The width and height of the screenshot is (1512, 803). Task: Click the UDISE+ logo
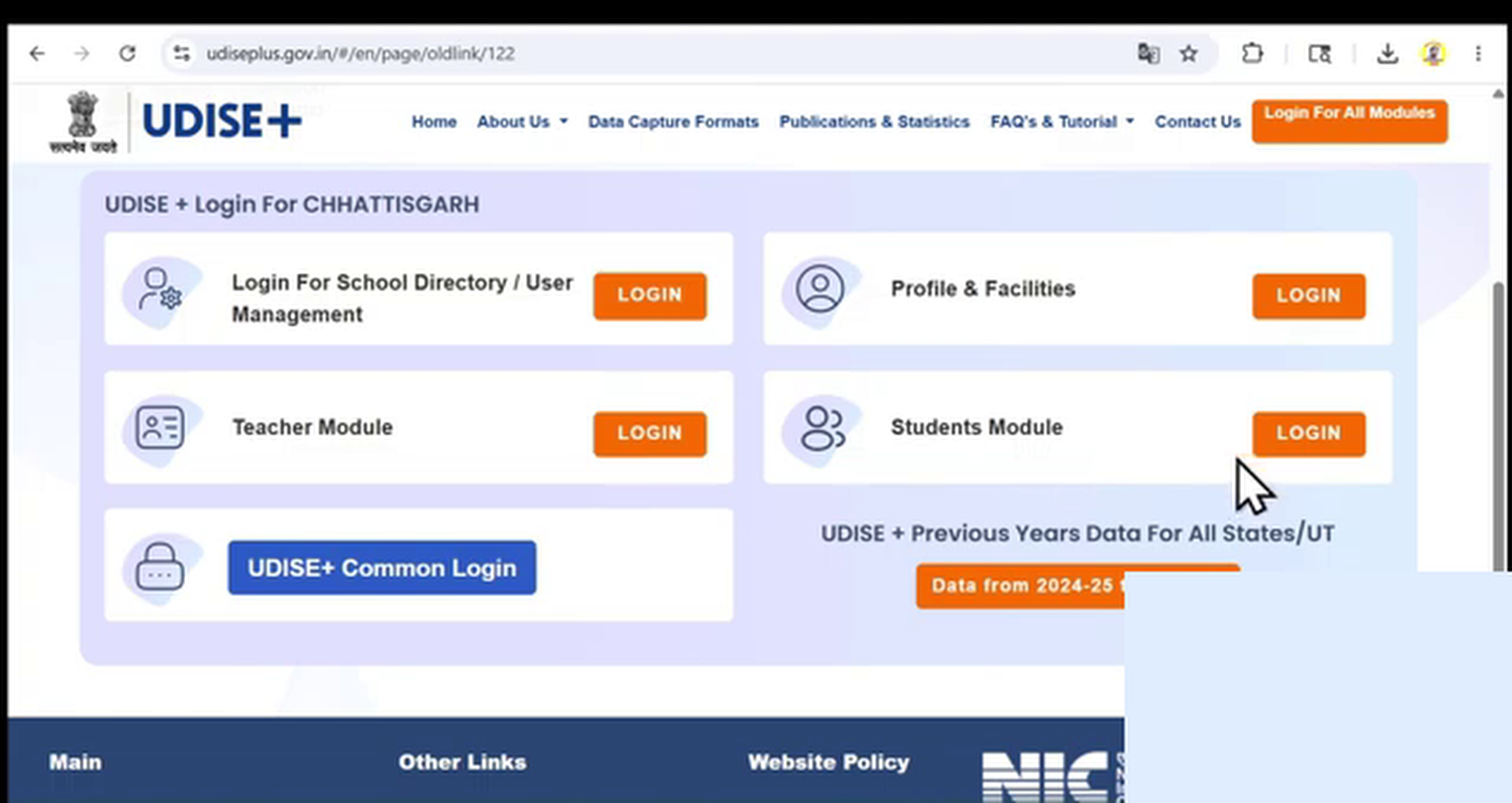click(222, 121)
